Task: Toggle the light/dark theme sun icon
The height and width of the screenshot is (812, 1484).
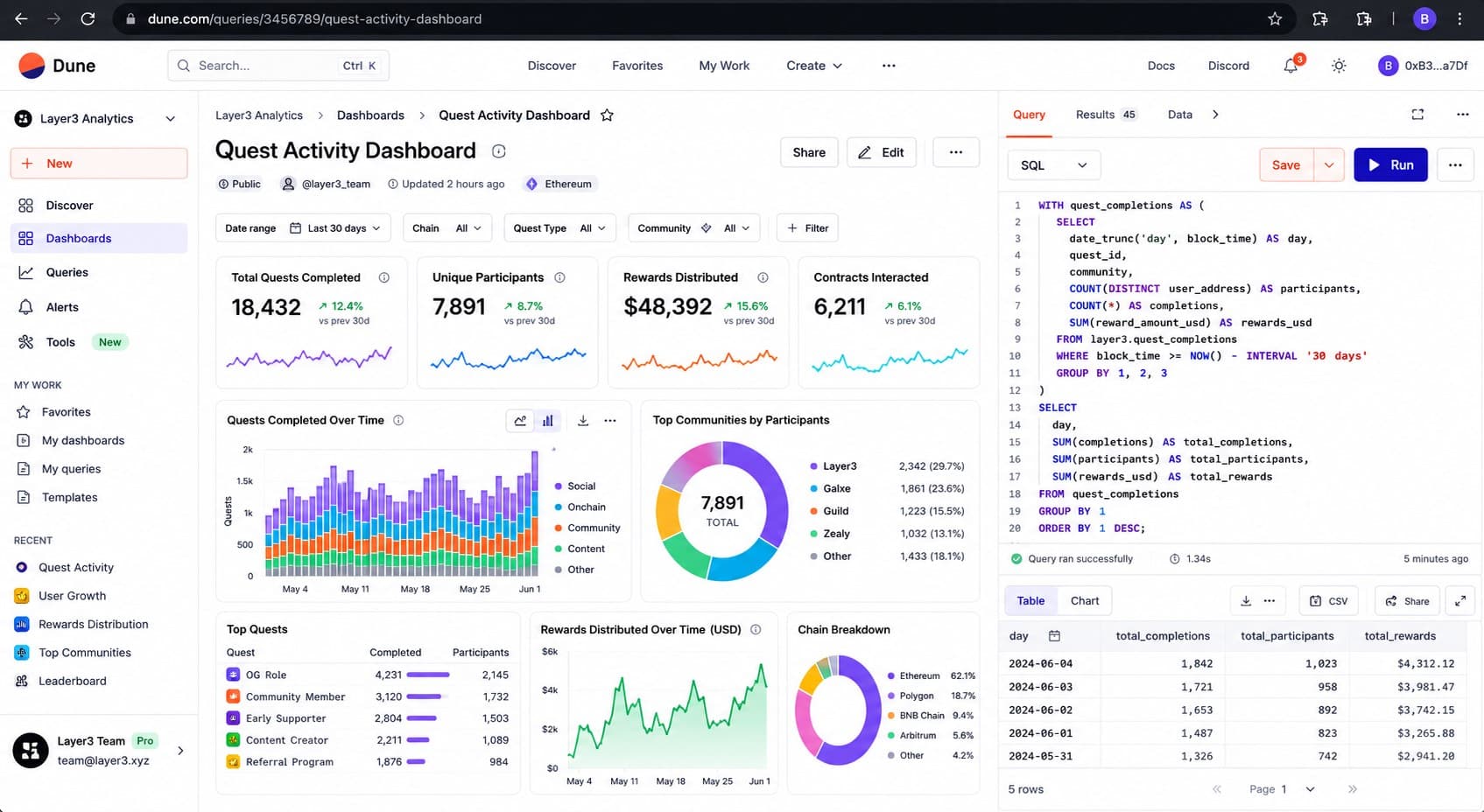Action: [1339, 66]
